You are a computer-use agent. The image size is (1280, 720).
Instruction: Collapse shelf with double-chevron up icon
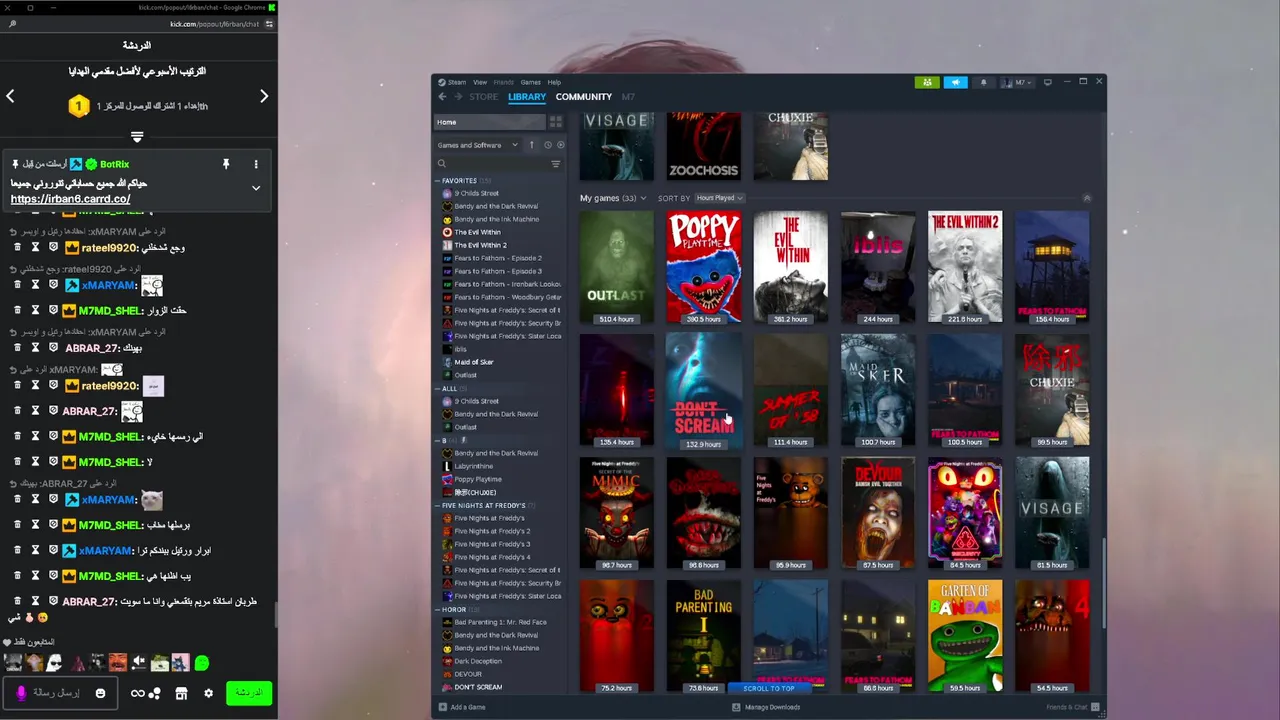(1087, 198)
